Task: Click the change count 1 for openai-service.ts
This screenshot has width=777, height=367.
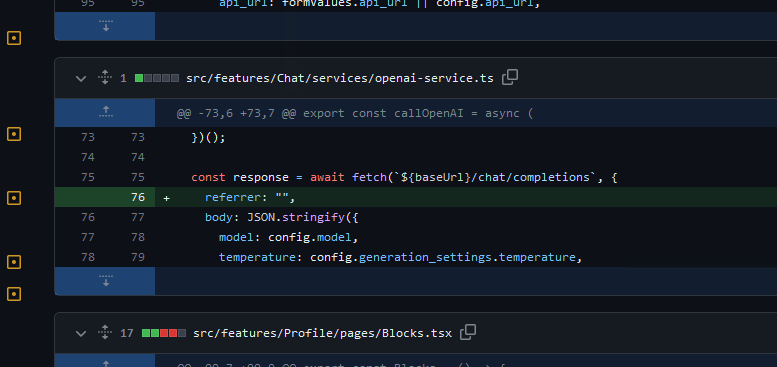Action: pyautogui.click(x=123, y=78)
